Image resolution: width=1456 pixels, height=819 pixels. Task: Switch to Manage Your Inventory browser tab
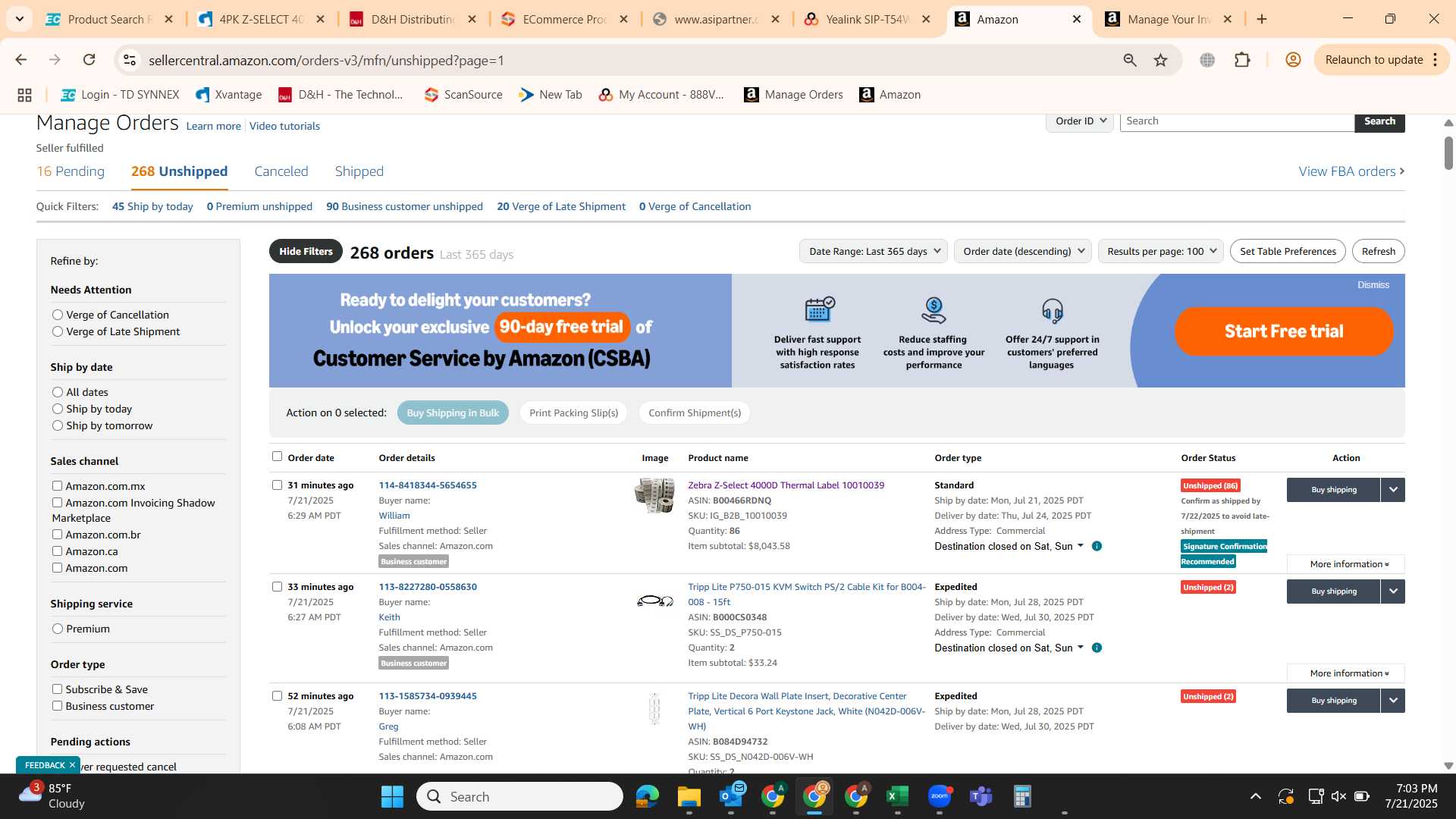coord(1169,19)
